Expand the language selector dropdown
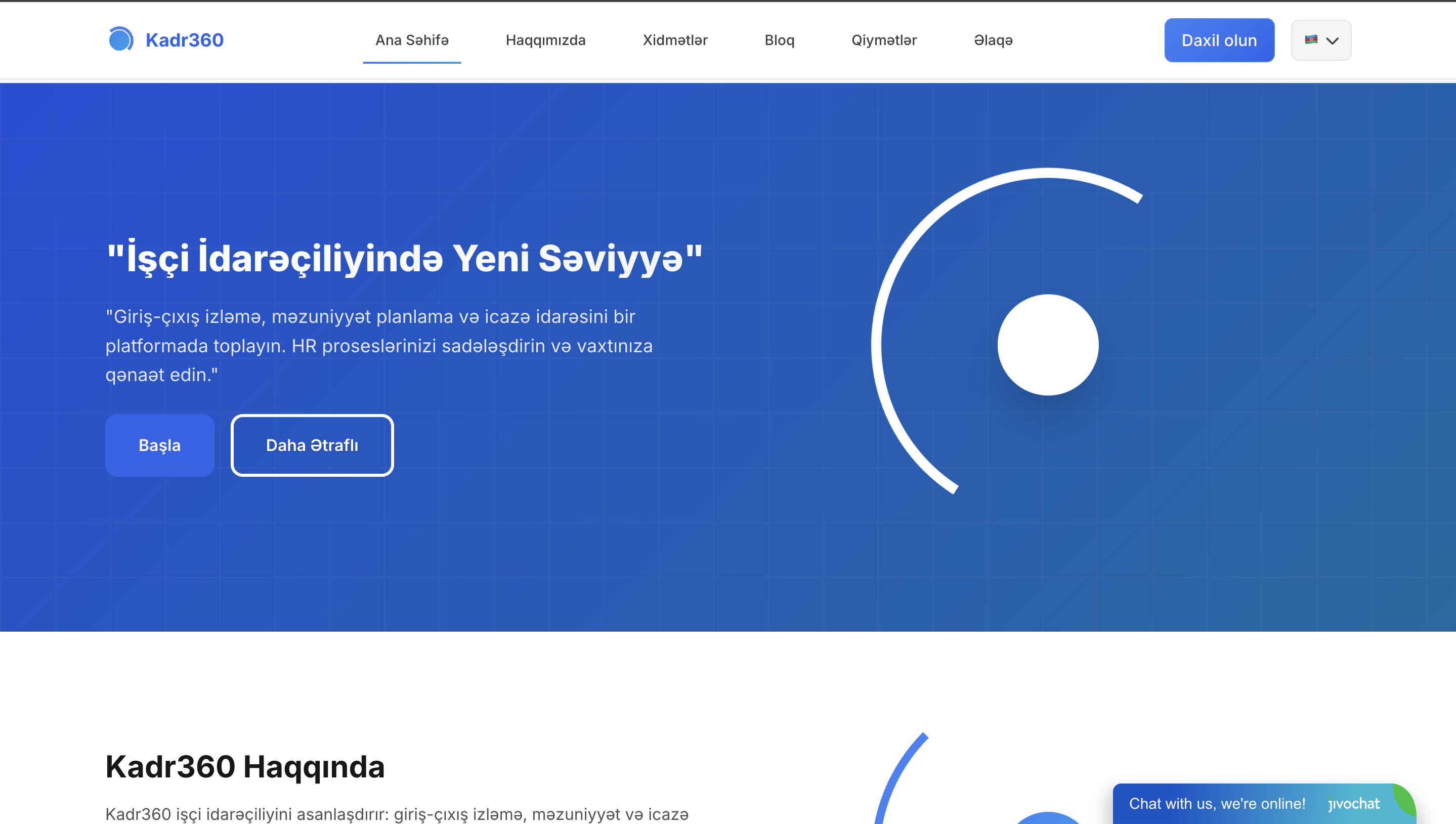 click(1321, 40)
